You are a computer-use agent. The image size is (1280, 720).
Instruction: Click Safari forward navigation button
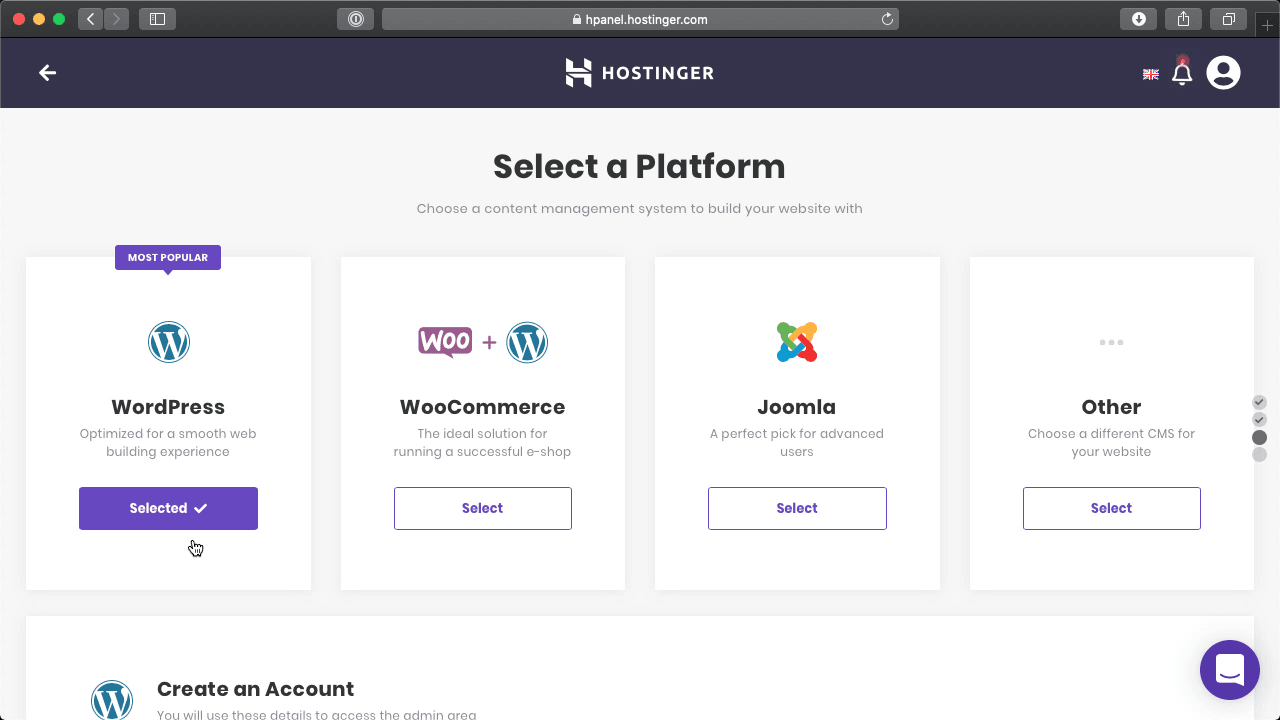[x=116, y=18]
